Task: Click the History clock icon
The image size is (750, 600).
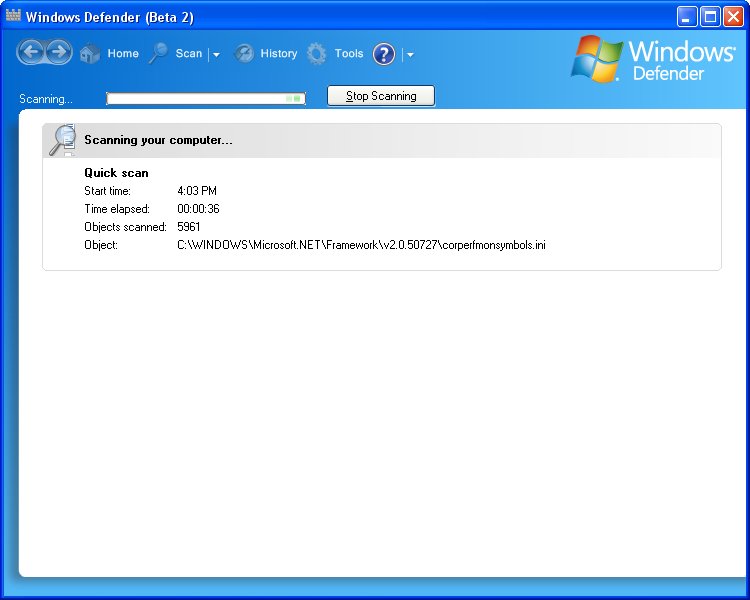Action: (x=244, y=54)
